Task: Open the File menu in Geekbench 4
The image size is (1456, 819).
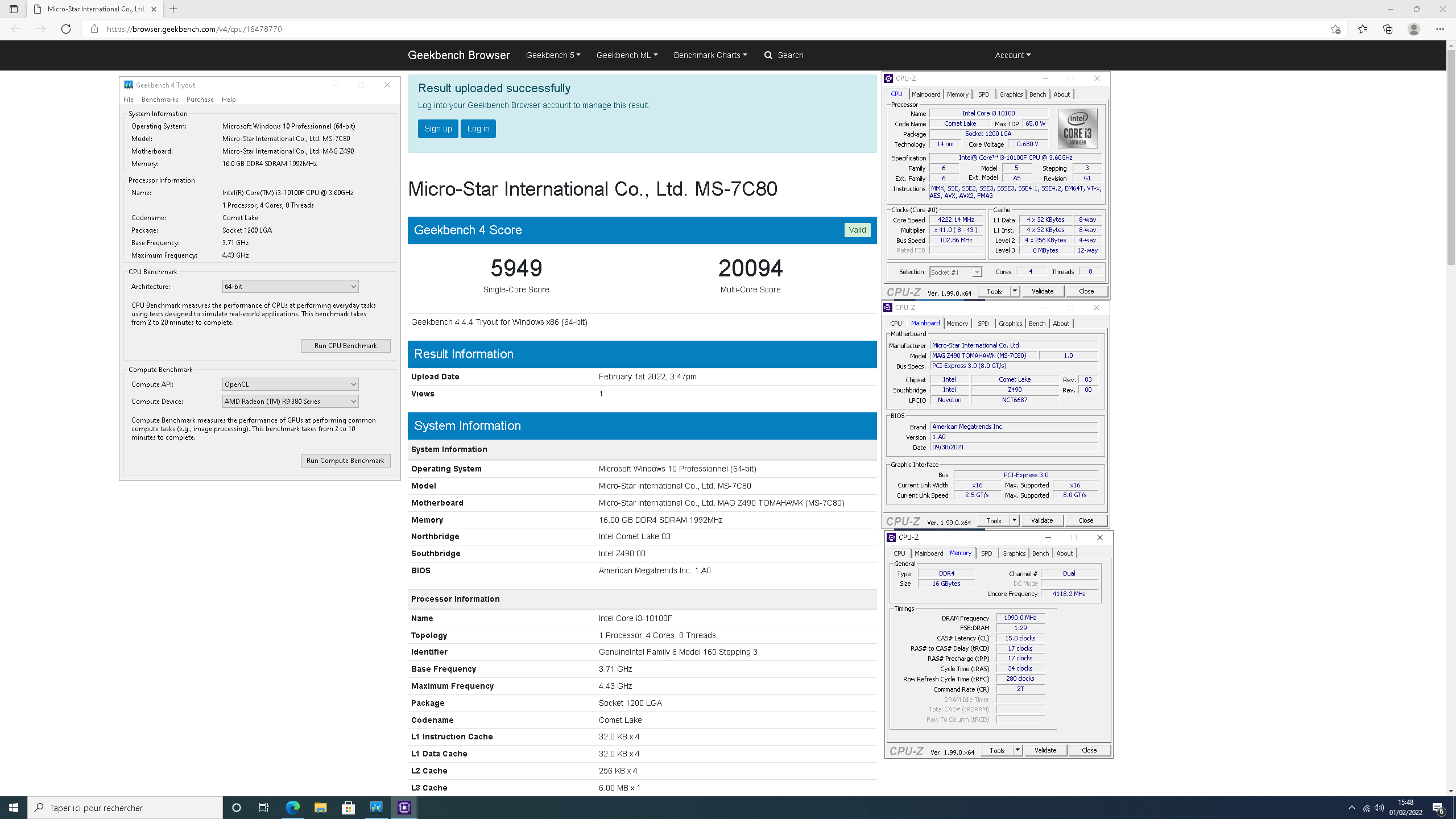Action: click(x=129, y=100)
